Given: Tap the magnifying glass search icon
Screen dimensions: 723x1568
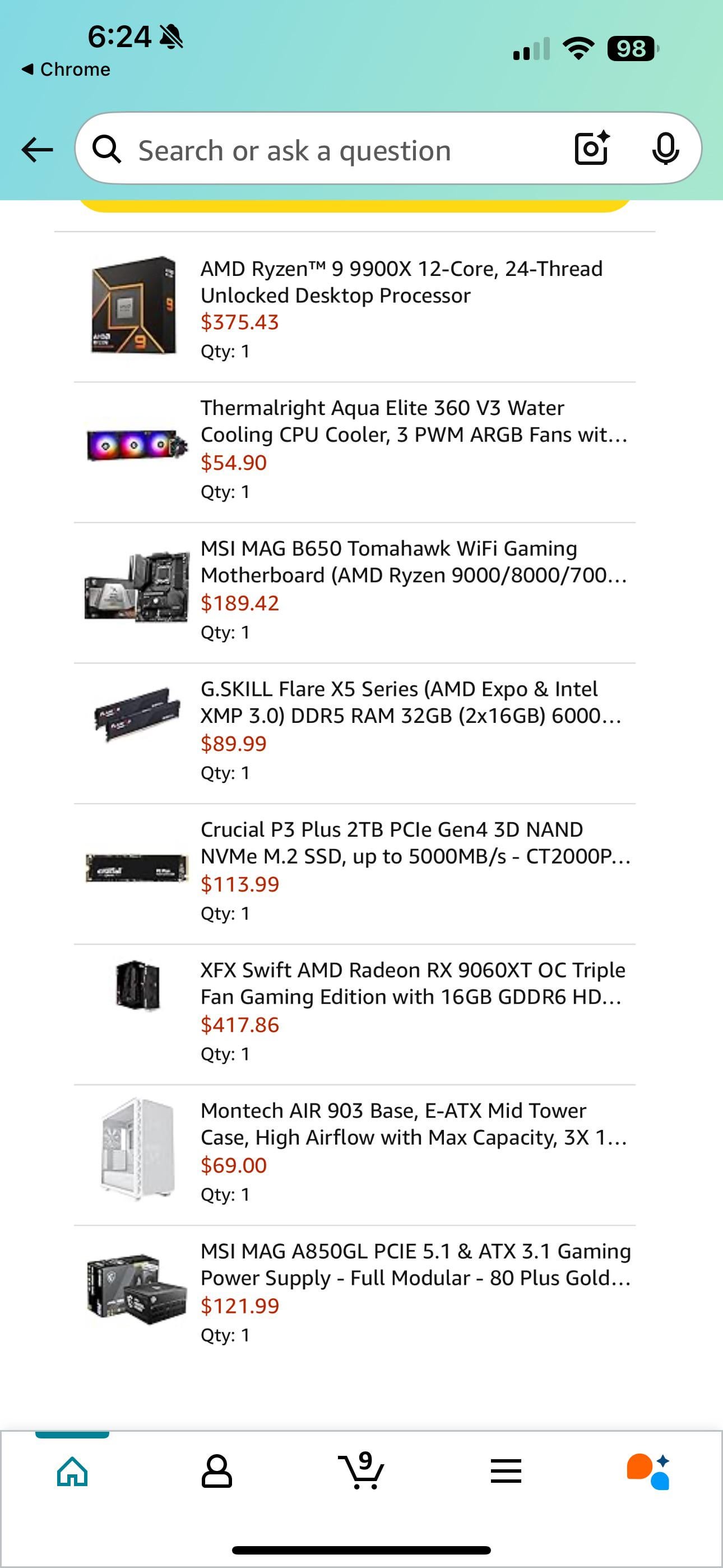Looking at the screenshot, I should tap(106, 150).
